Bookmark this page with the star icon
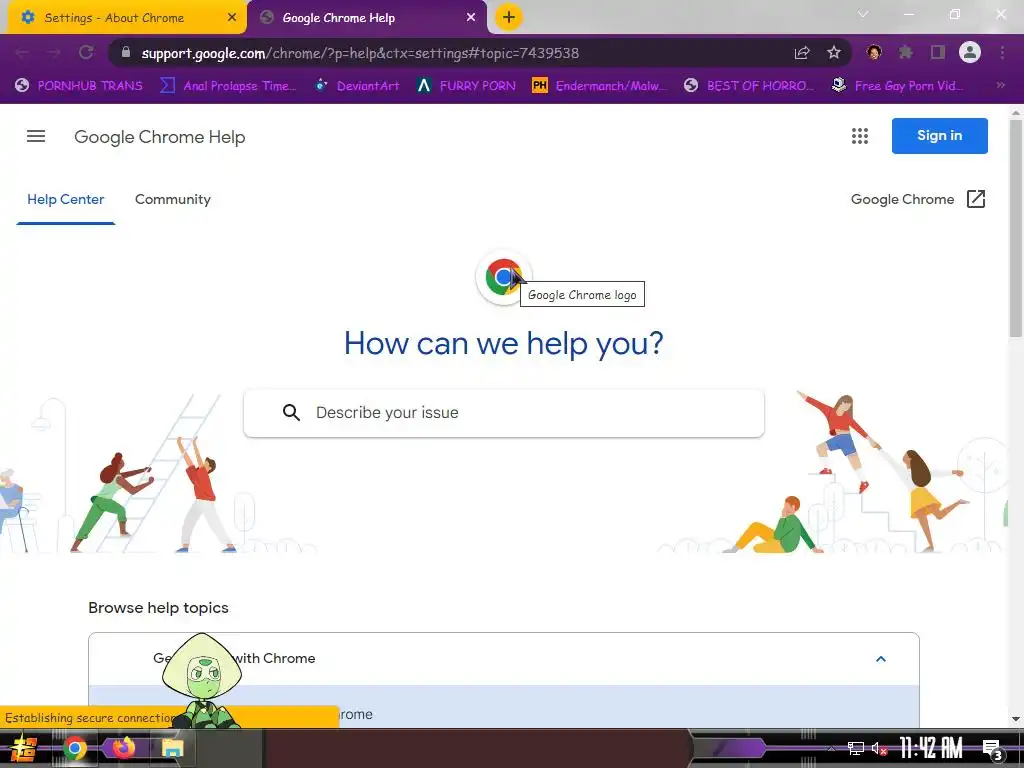Screen dimensions: 1024x768 (834, 53)
